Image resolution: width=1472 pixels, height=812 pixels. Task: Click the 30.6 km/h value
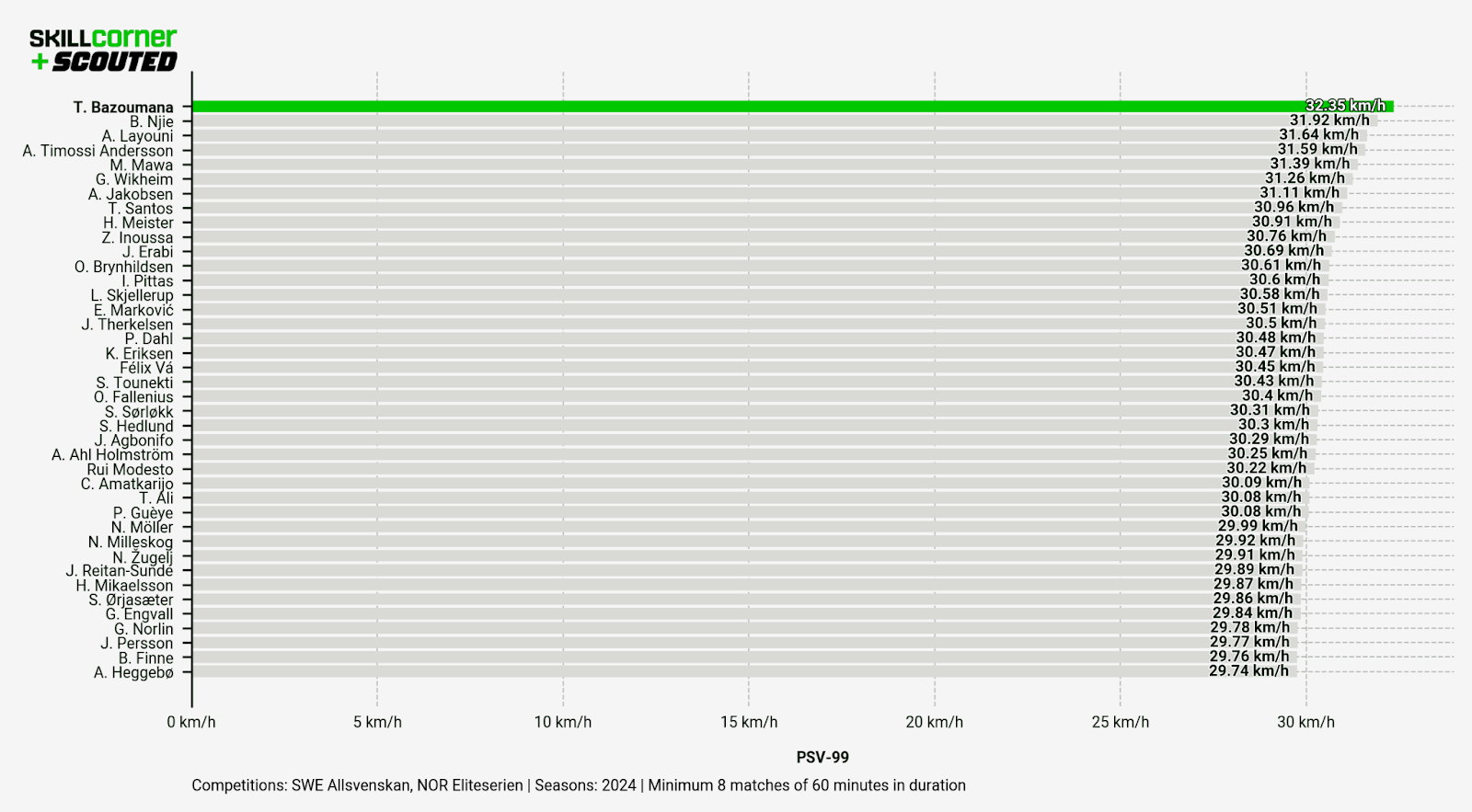point(1284,280)
